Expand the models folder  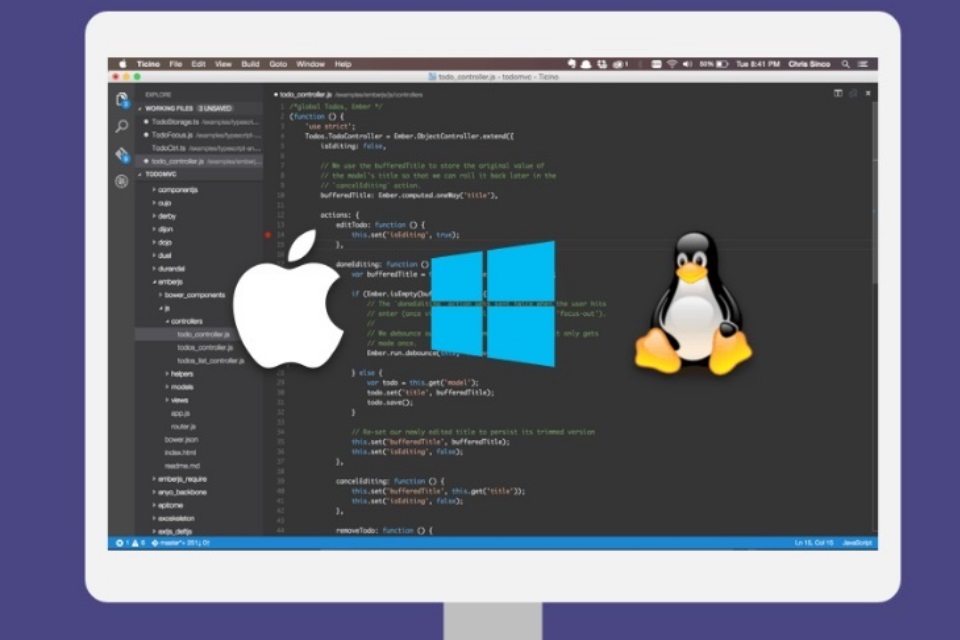tap(181, 387)
